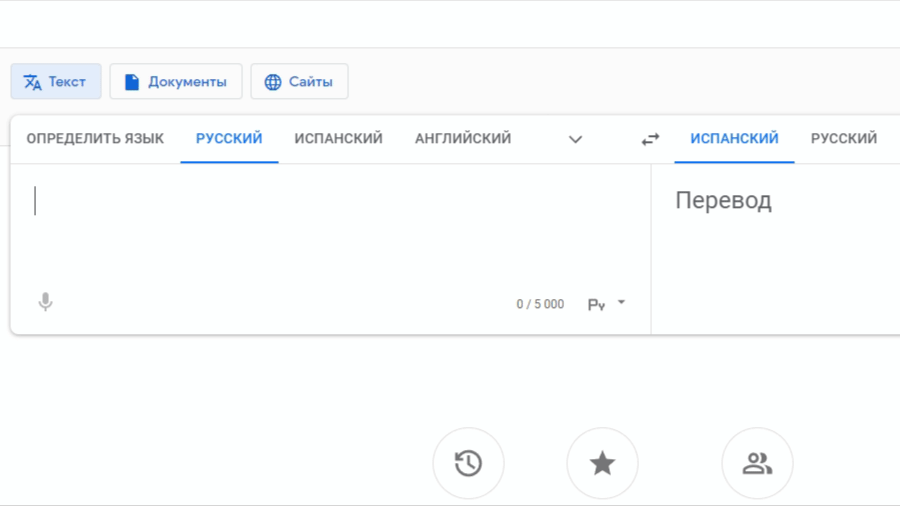The height and width of the screenshot is (506, 900).
Task: Click the globe icon on the Сайты button
Action: click(x=273, y=82)
